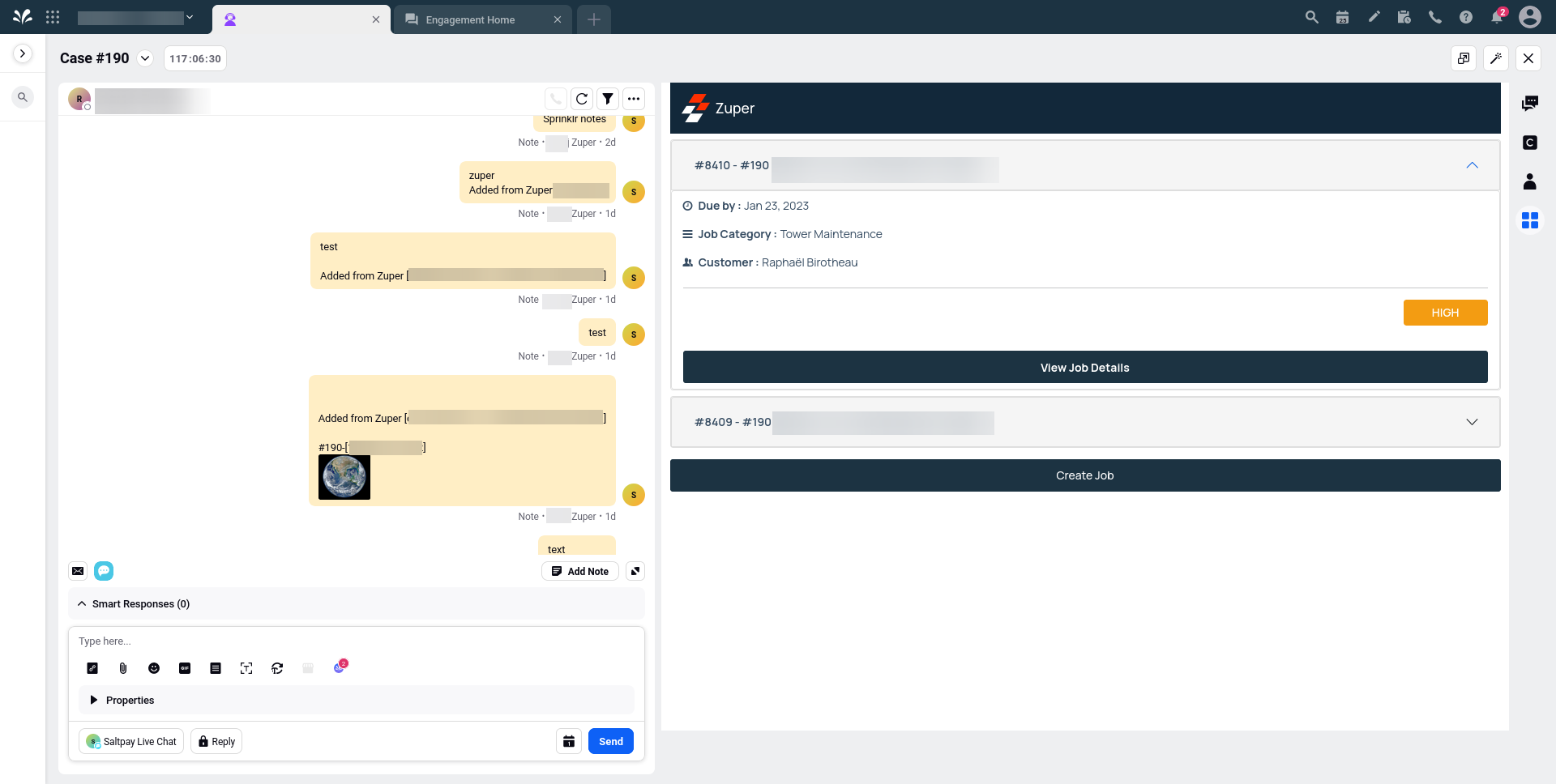Open the contact profile in right sidebar
The image size is (1556, 784).
1530,181
